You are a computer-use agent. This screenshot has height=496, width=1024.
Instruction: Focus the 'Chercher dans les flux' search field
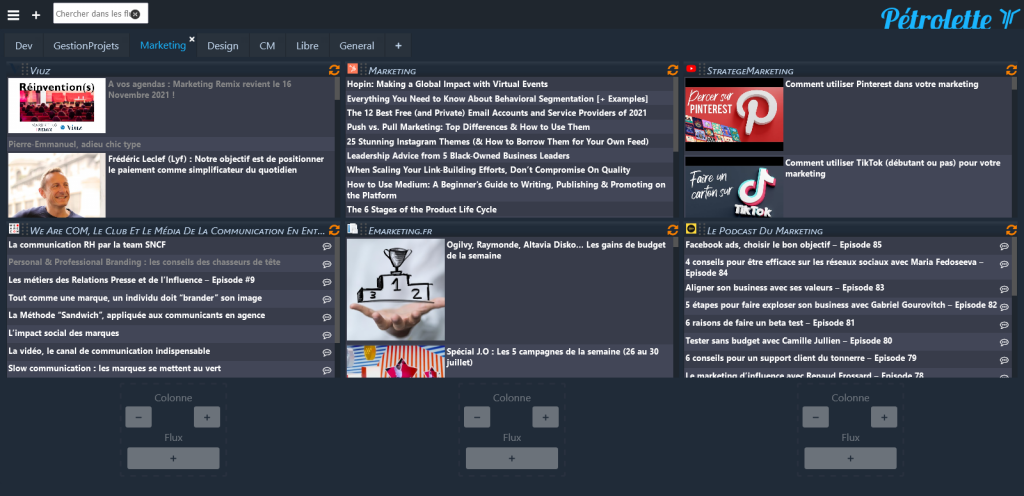pyautogui.click(x=90, y=14)
